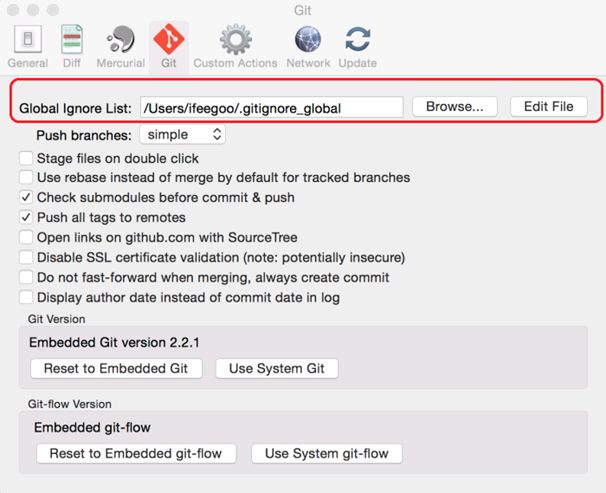Click the Browse... button
This screenshot has height=493, width=606.
(x=454, y=107)
